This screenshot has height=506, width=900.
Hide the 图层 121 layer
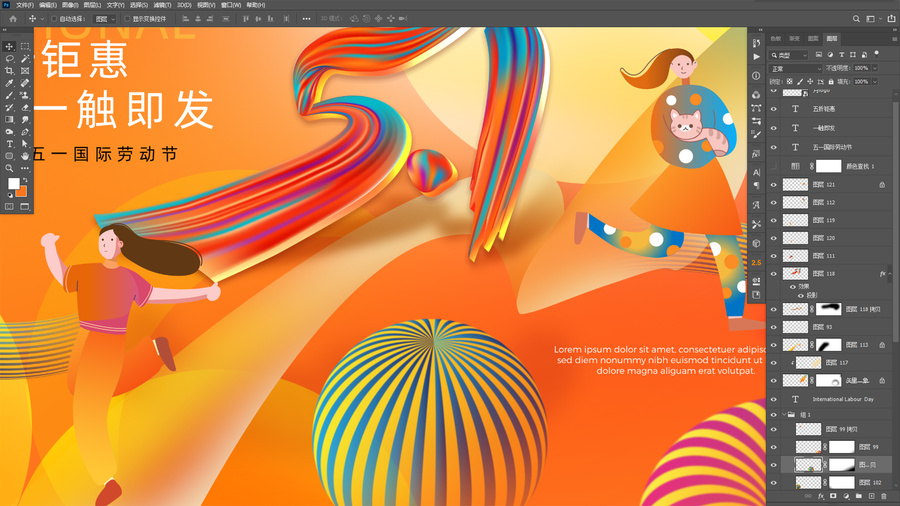[774, 185]
